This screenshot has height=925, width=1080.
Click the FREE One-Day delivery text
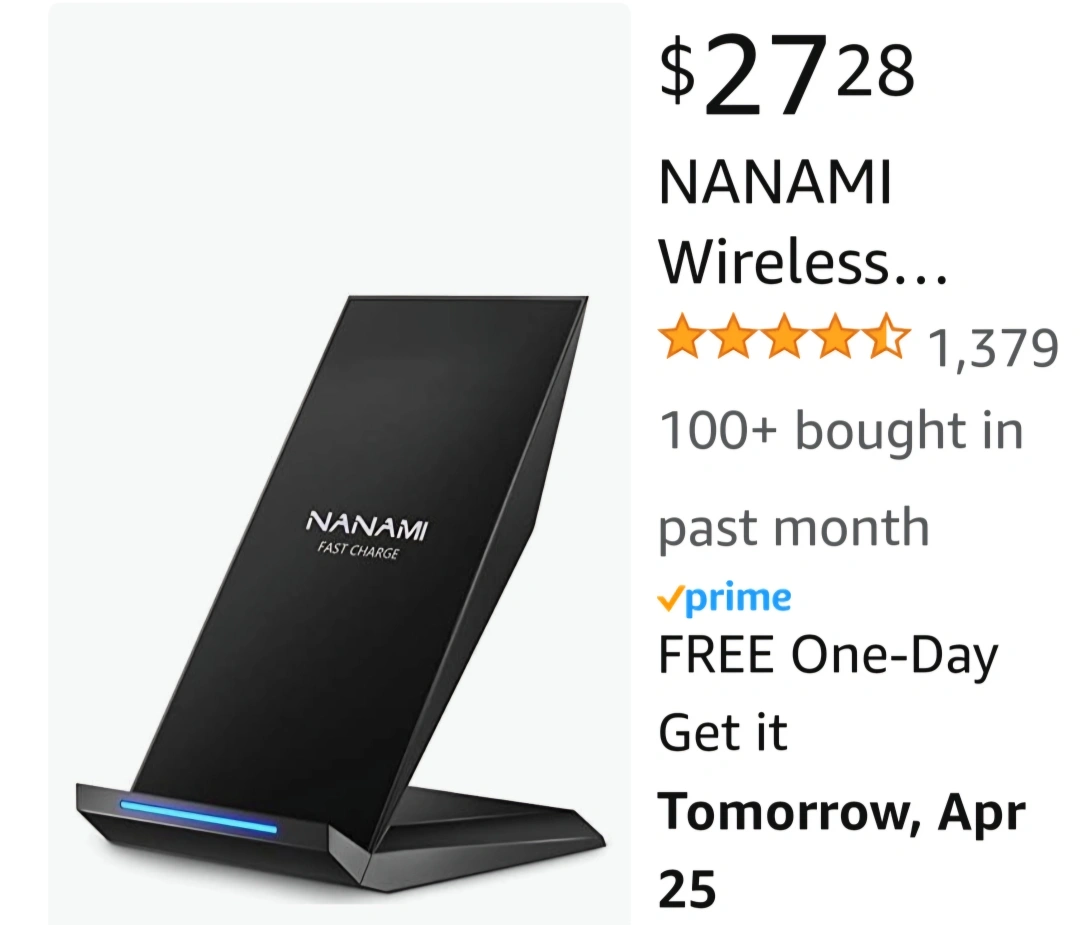click(x=829, y=656)
